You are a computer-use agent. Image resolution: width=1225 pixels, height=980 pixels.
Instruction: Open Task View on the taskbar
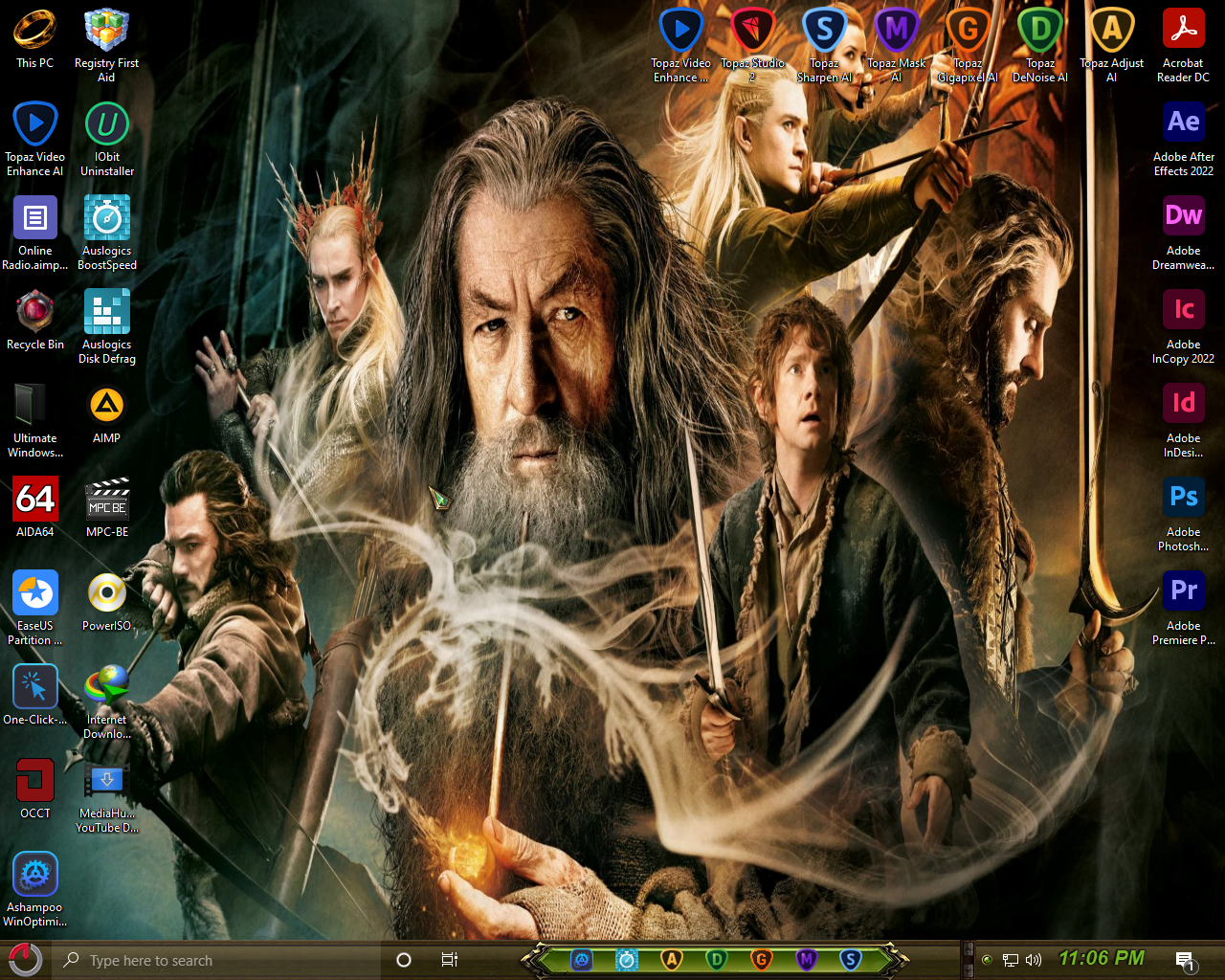450,960
